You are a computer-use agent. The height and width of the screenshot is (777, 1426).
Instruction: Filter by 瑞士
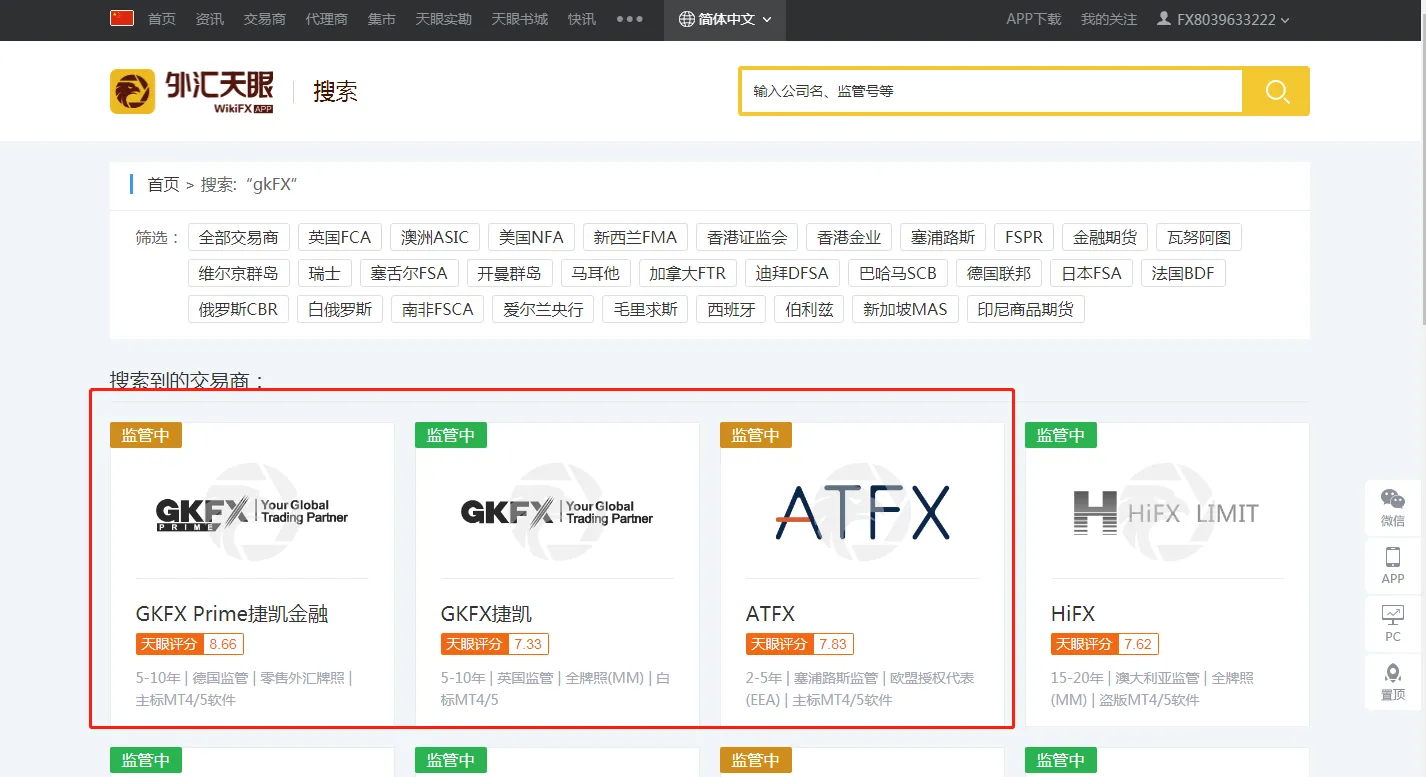[325, 273]
